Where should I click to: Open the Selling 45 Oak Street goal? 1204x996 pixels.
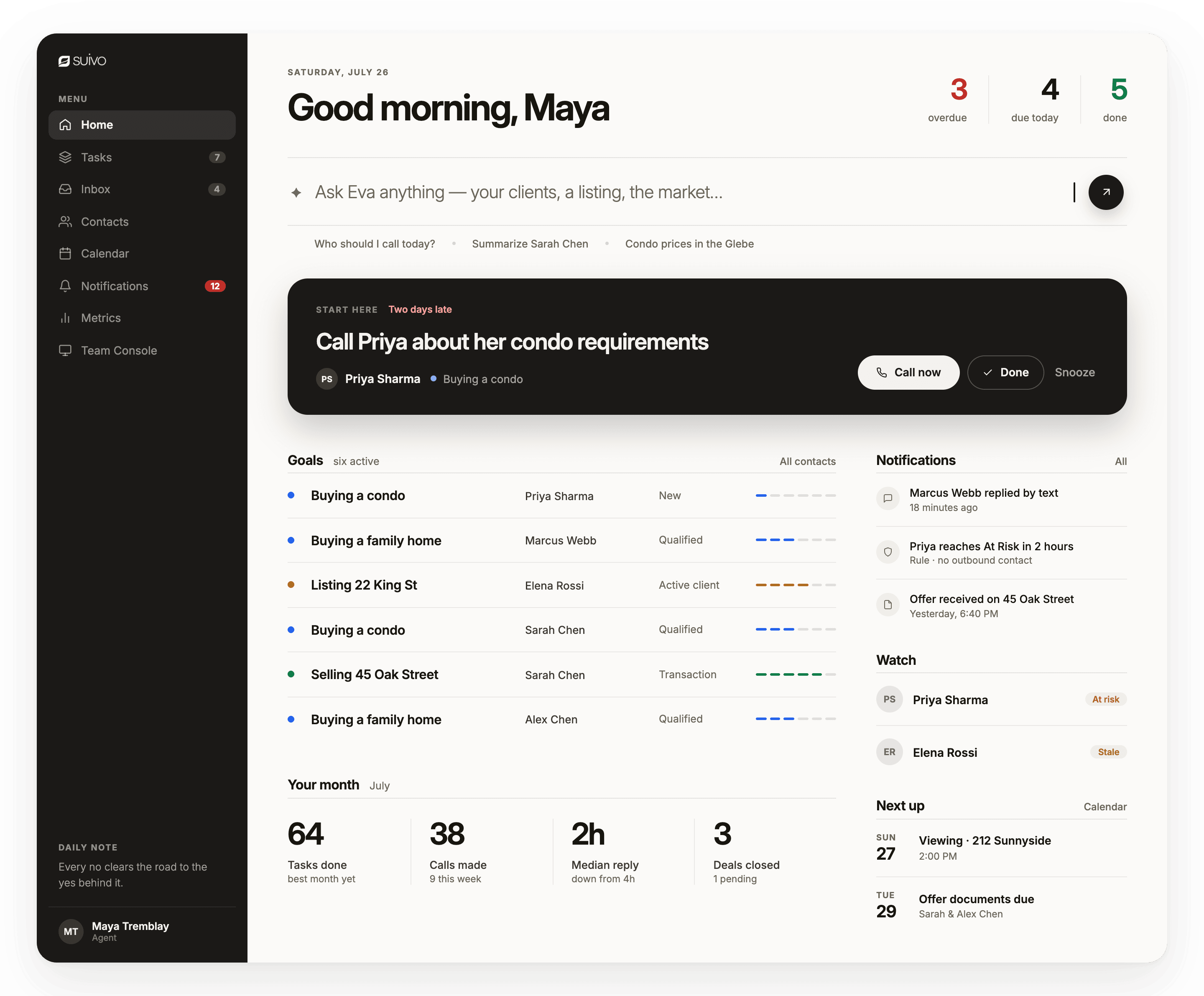561,674
